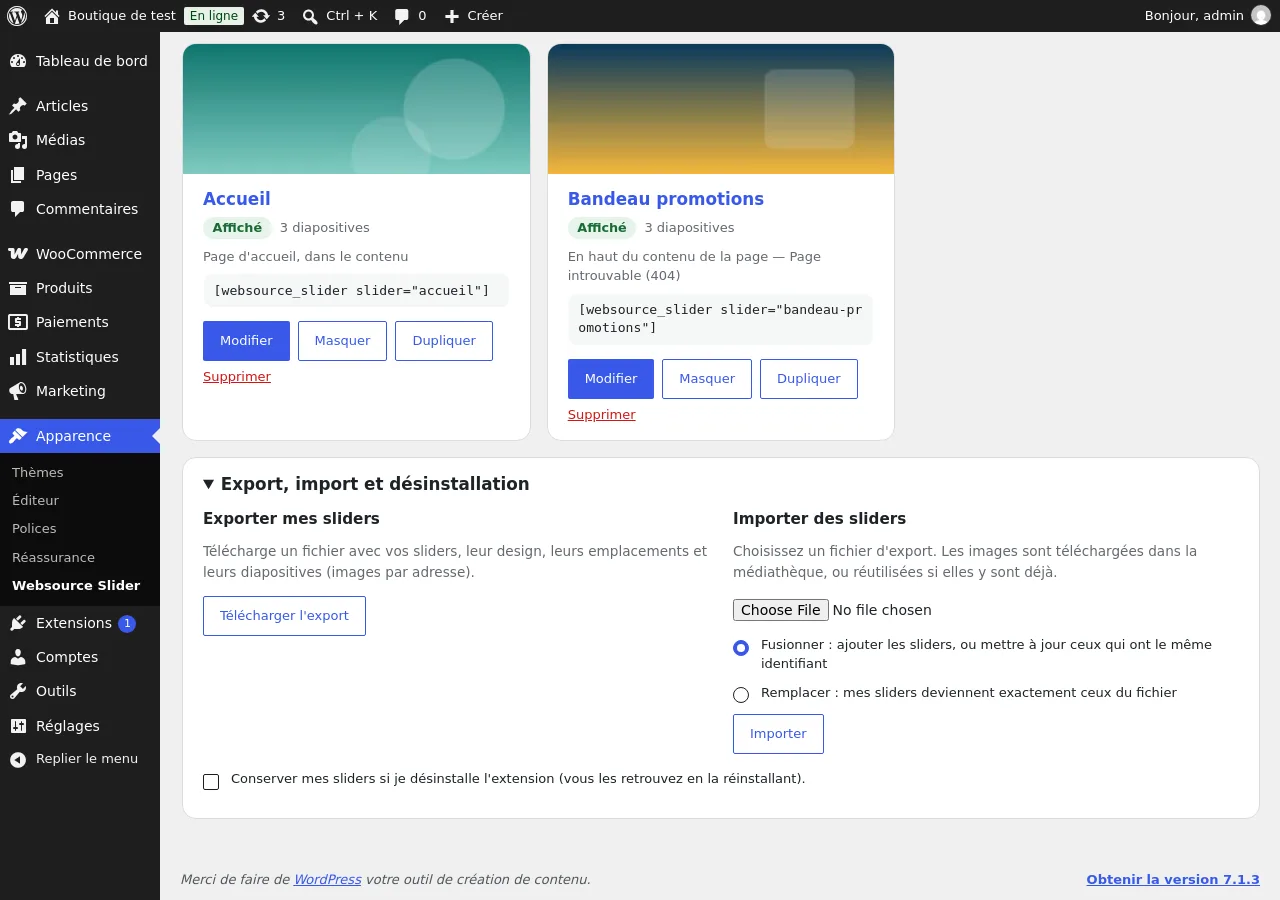Collapse the menu with Replier le menu
This screenshot has height=900, width=1280.
[x=80, y=759]
